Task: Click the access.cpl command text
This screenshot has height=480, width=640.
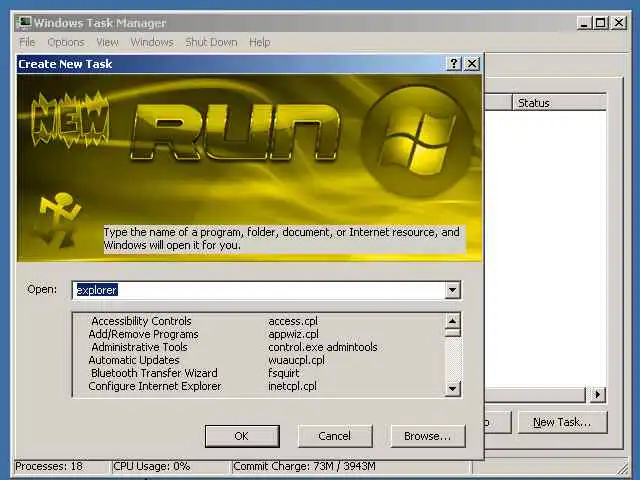Action: pyautogui.click(x=293, y=321)
